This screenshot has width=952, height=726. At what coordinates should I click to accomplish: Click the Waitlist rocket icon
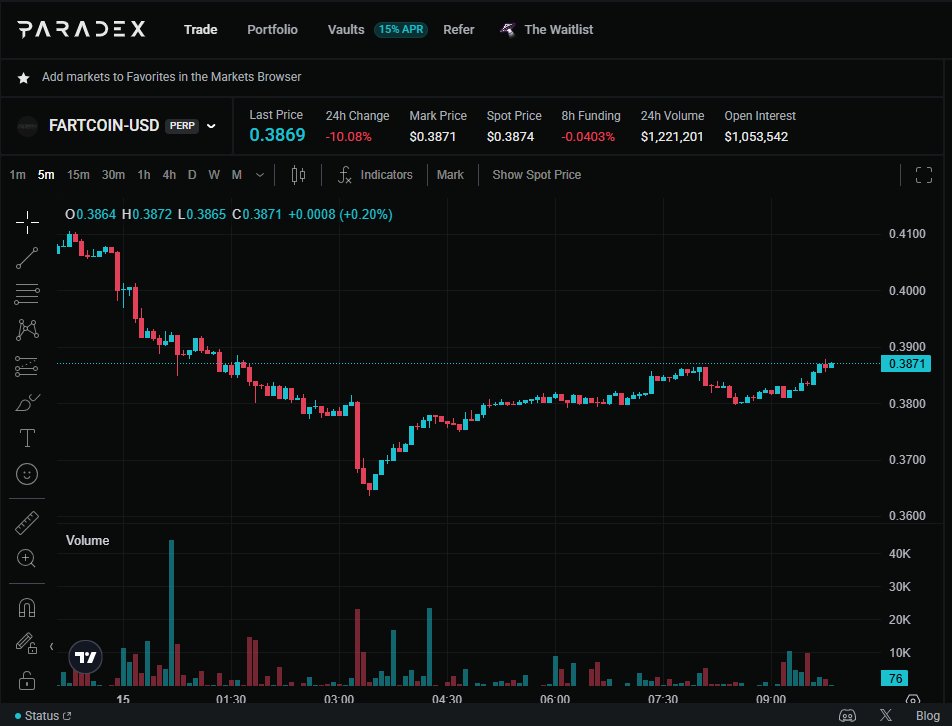click(x=507, y=29)
